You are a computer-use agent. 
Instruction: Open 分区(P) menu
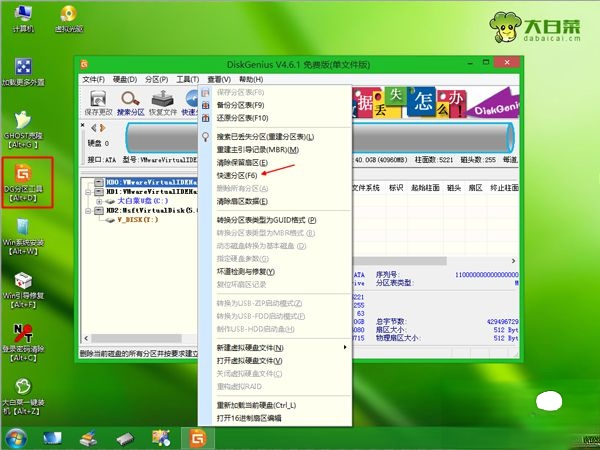pos(157,79)
